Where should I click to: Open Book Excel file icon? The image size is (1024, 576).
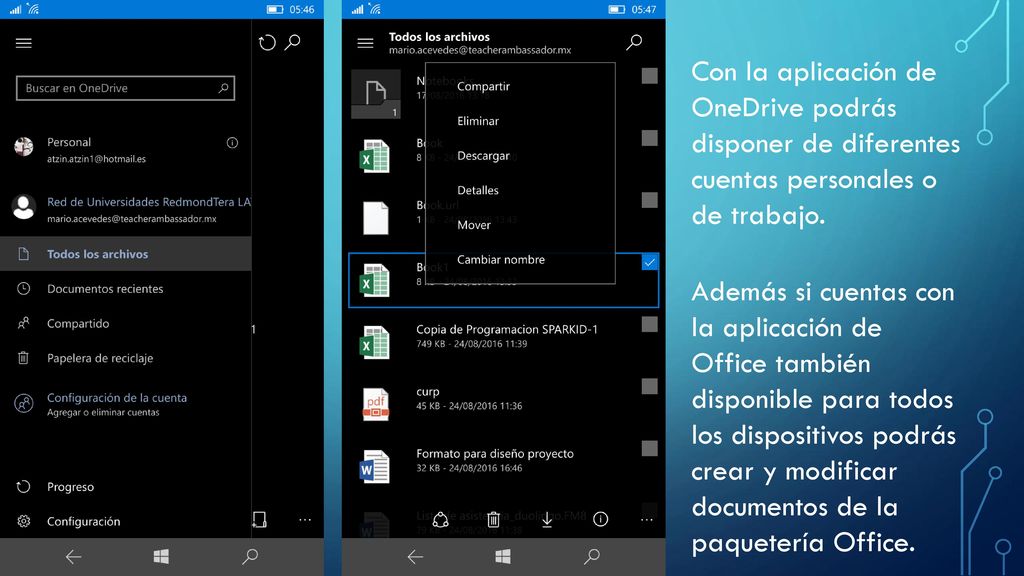(375, 157)
